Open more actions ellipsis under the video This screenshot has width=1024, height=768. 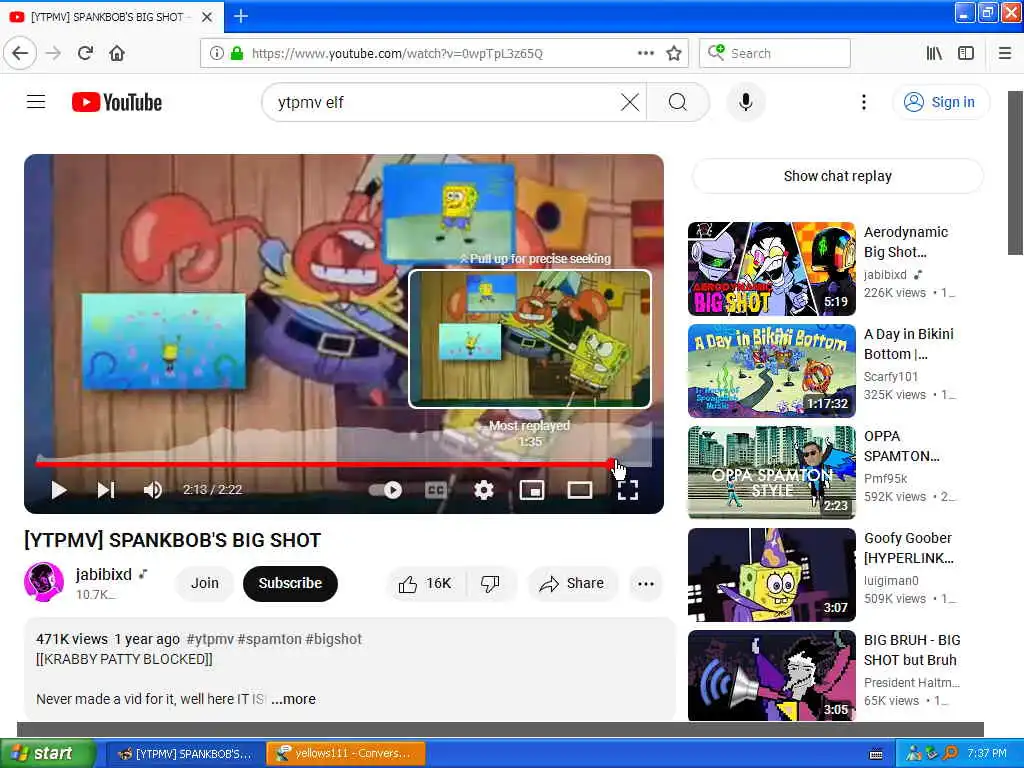pyautogui.click(x=646, y=583)
